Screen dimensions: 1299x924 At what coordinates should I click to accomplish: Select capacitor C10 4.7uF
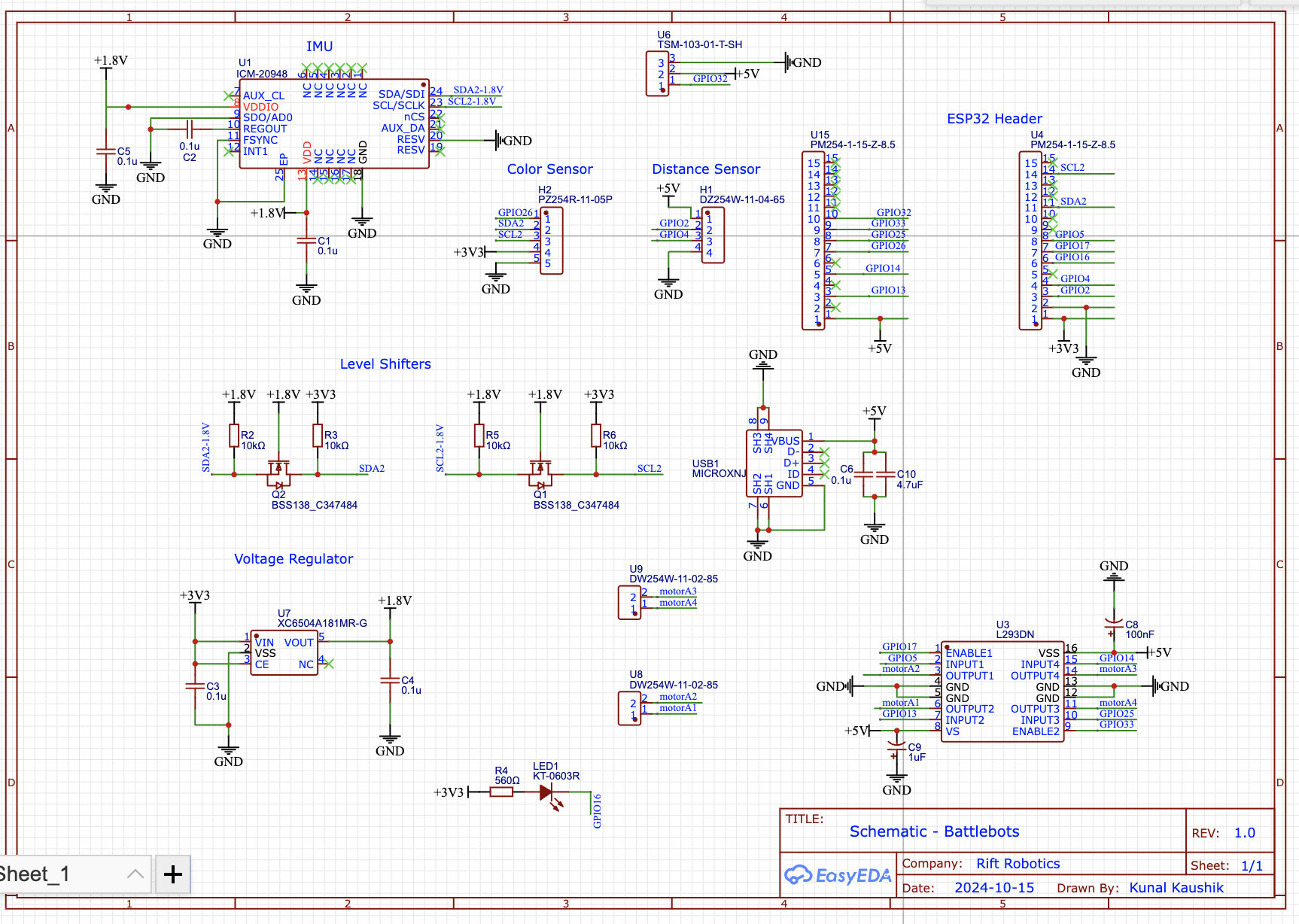click(885, 475)
